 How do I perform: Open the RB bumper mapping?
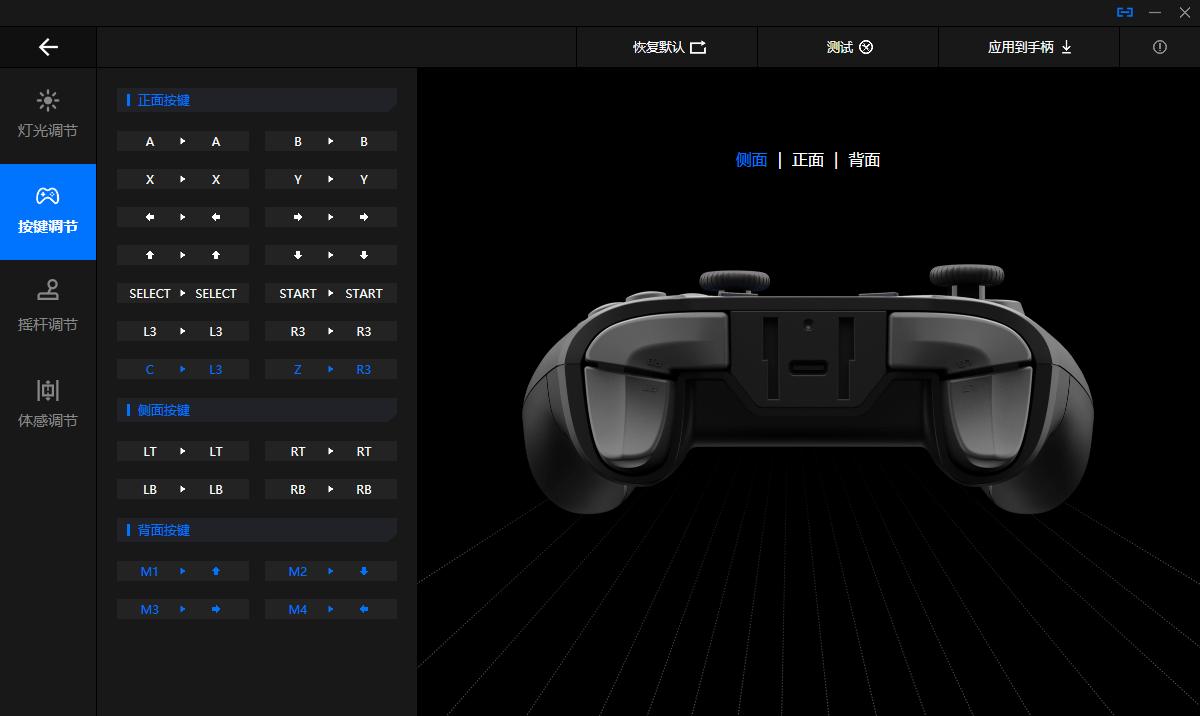coord(330,489)
